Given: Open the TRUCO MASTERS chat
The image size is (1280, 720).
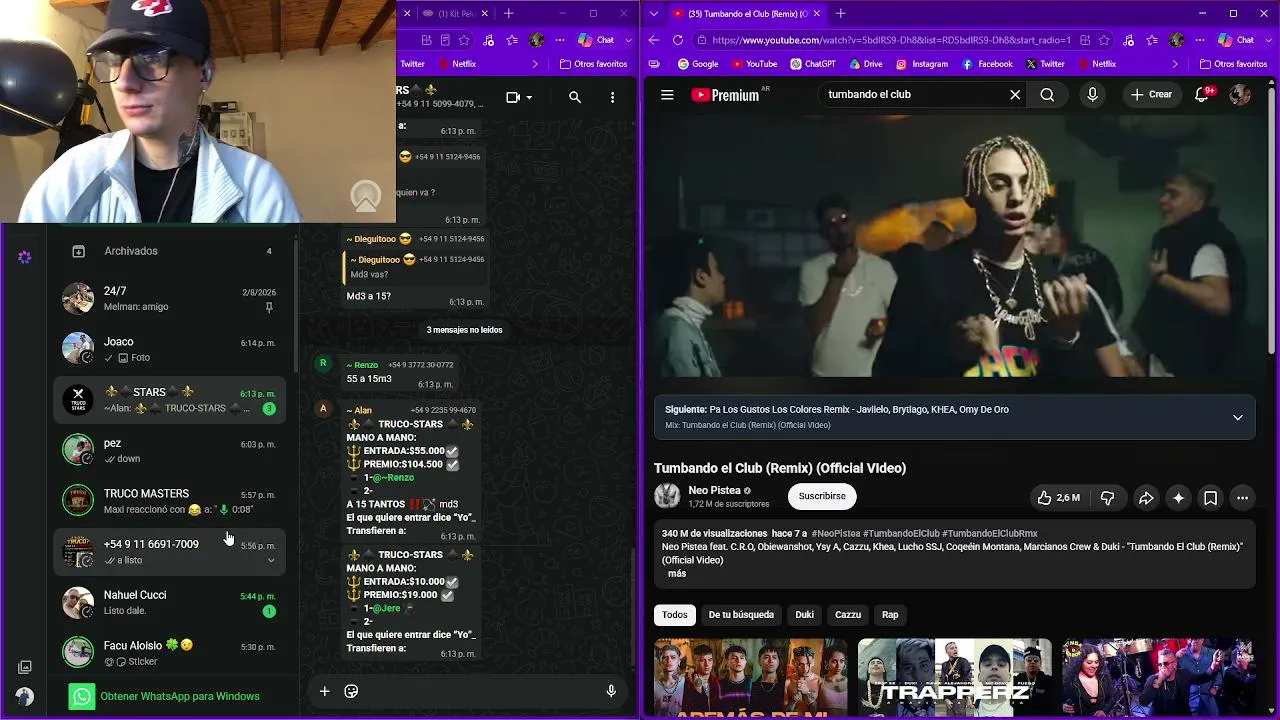Looking at the screenshot, I should tap(170, 501).
